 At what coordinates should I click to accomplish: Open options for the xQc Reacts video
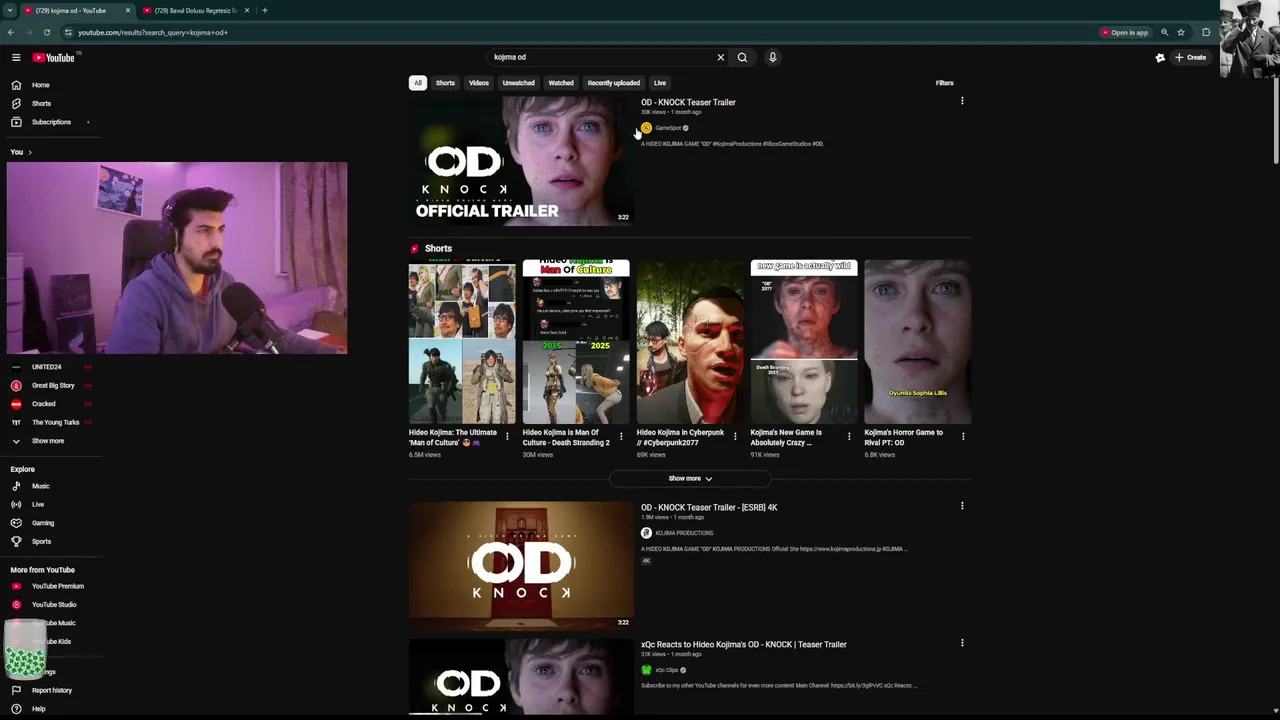(962, 643)
